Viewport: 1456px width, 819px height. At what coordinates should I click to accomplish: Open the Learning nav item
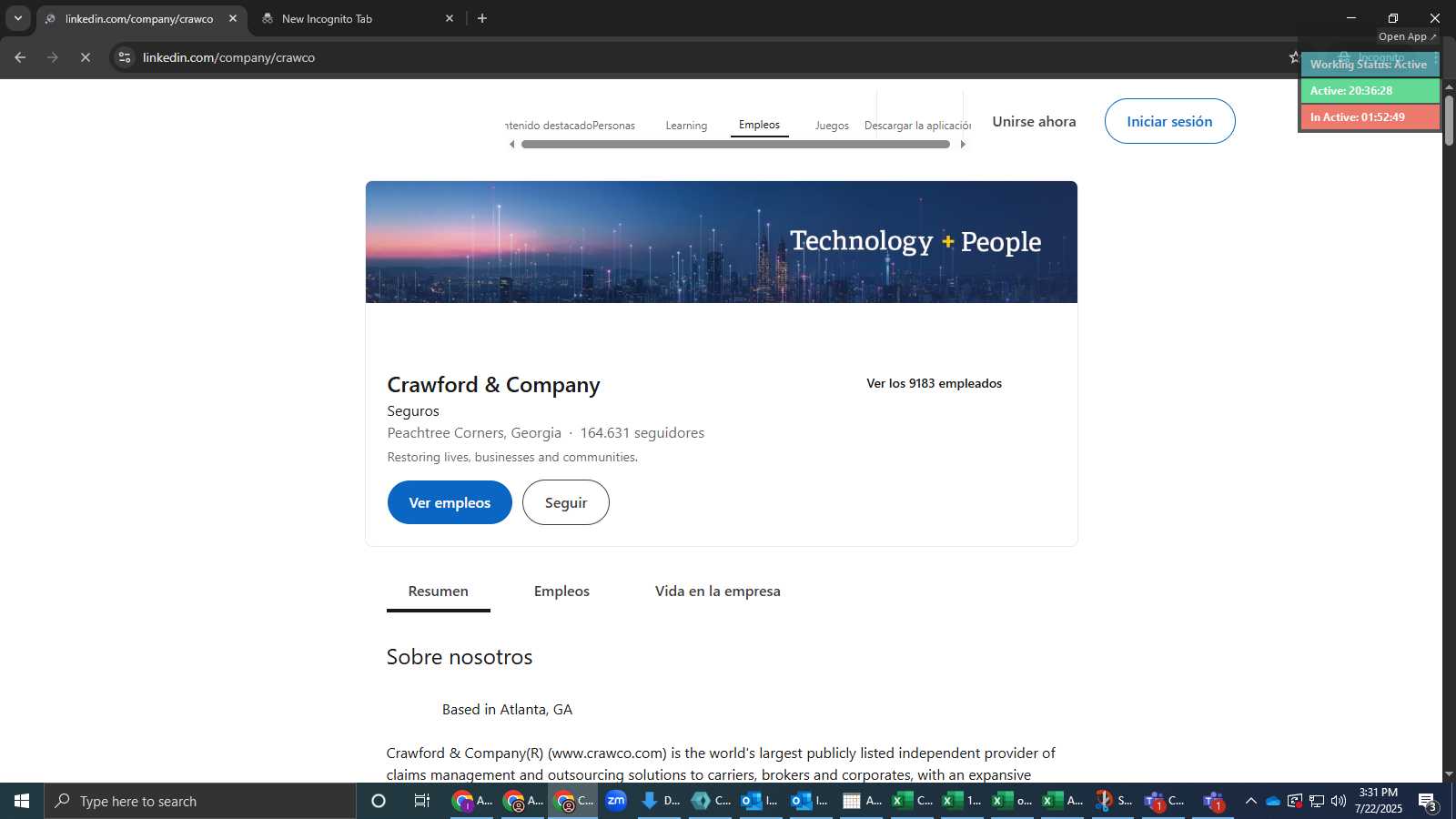point(686,126)
